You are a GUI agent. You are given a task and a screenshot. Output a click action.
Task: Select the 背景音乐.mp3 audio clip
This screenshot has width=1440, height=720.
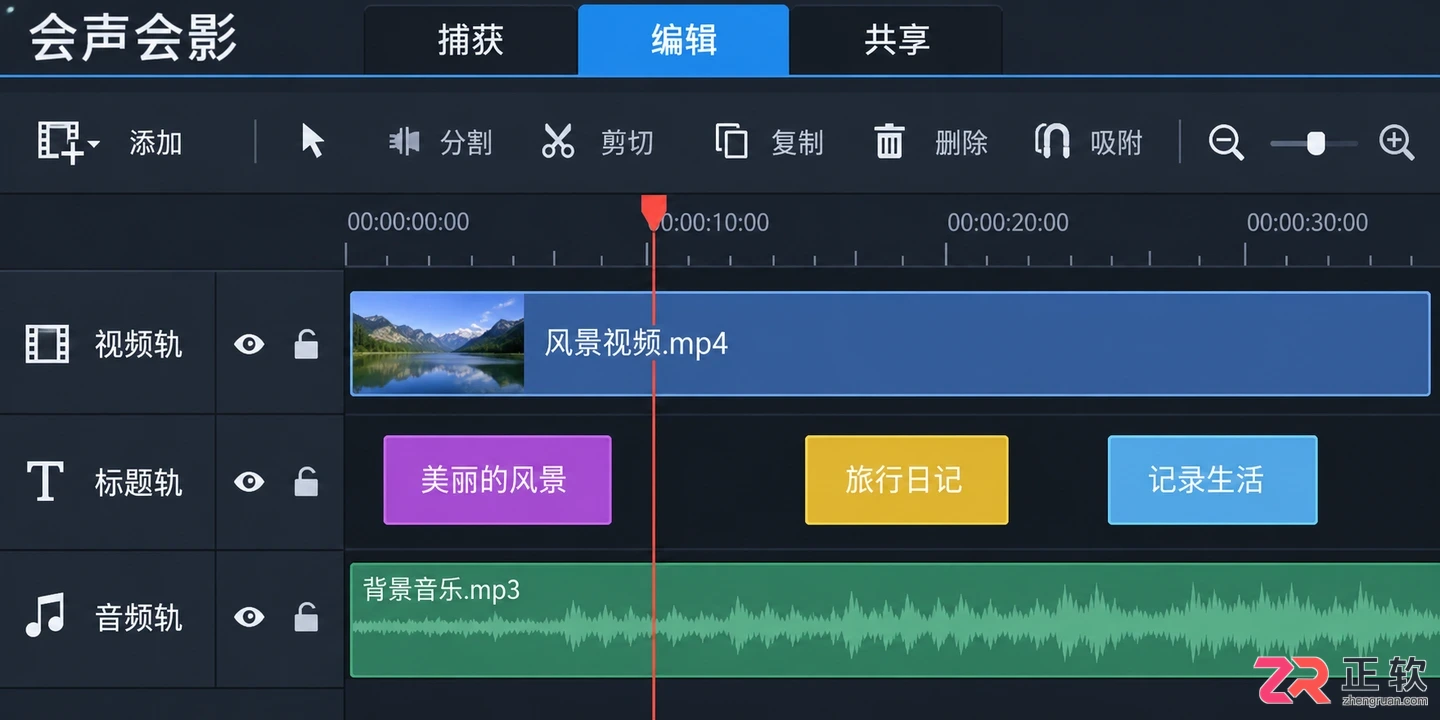pyautogui.click(x=895, y=620)
